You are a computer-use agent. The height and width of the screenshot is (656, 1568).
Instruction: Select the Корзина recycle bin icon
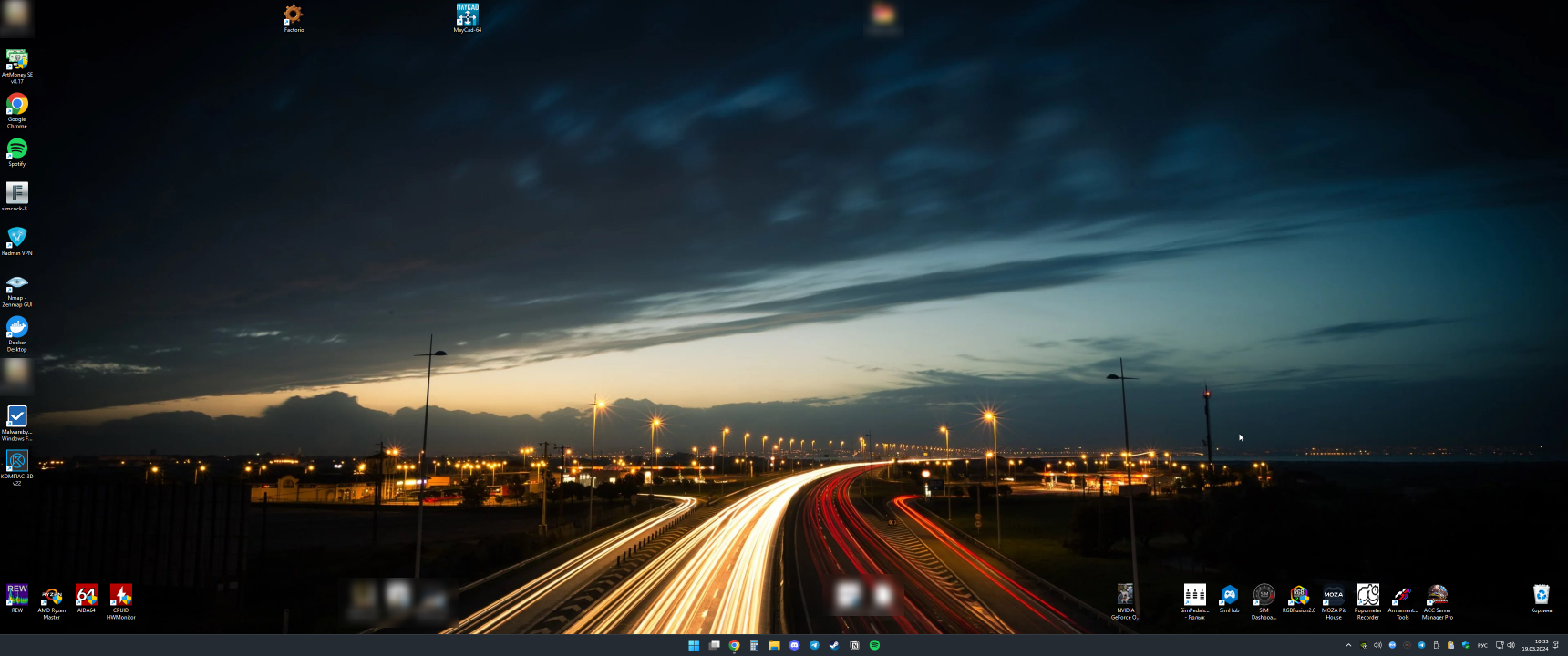click(x=1542, y=599)
